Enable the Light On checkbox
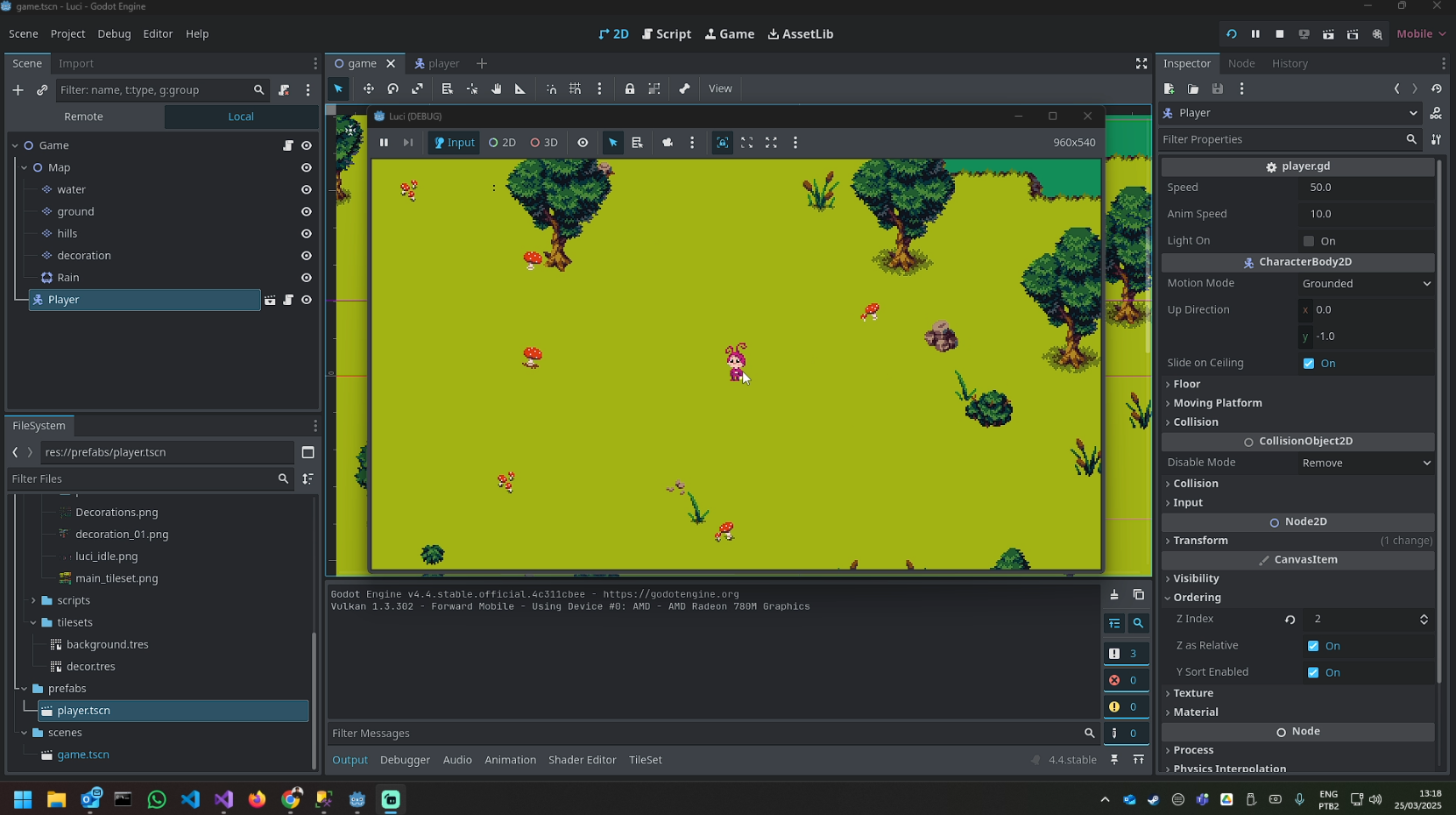The width and height of the screenshot is (1456, 815). 1309,241
